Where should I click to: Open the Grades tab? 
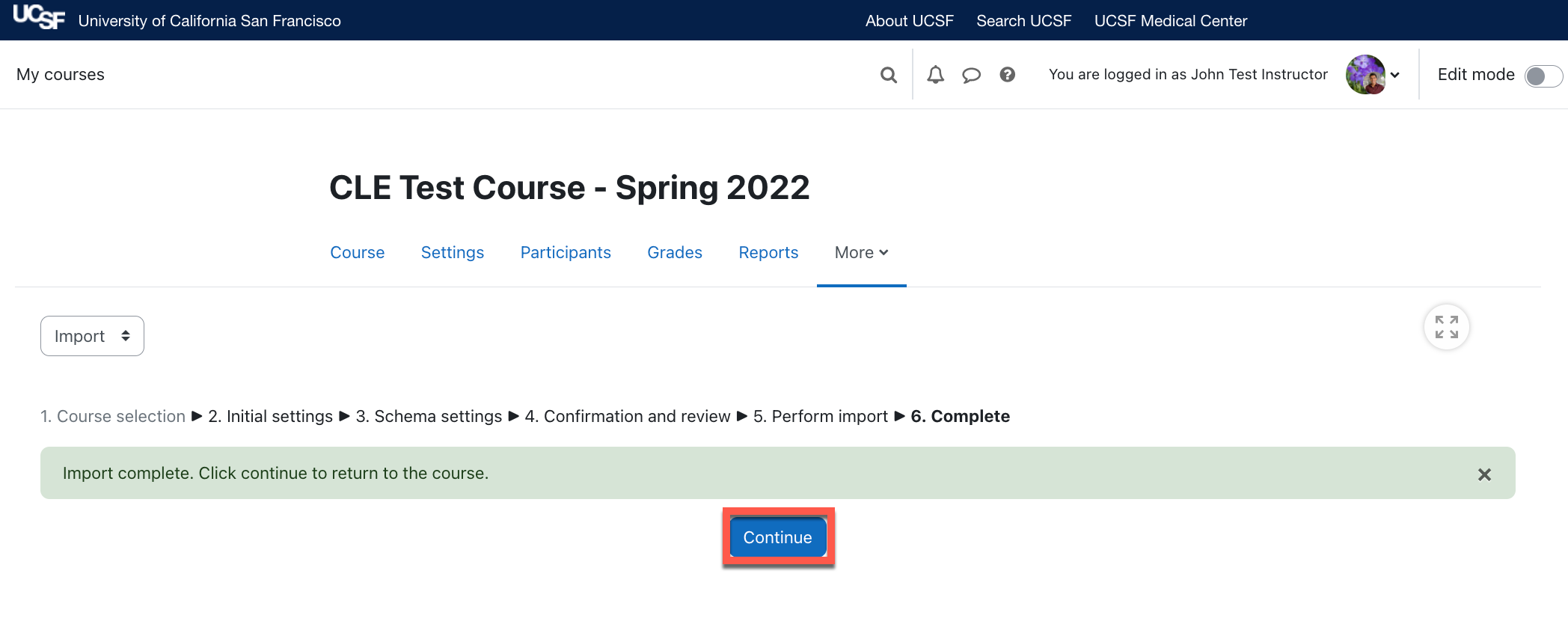pyautogui.click(x=675, y=253)
